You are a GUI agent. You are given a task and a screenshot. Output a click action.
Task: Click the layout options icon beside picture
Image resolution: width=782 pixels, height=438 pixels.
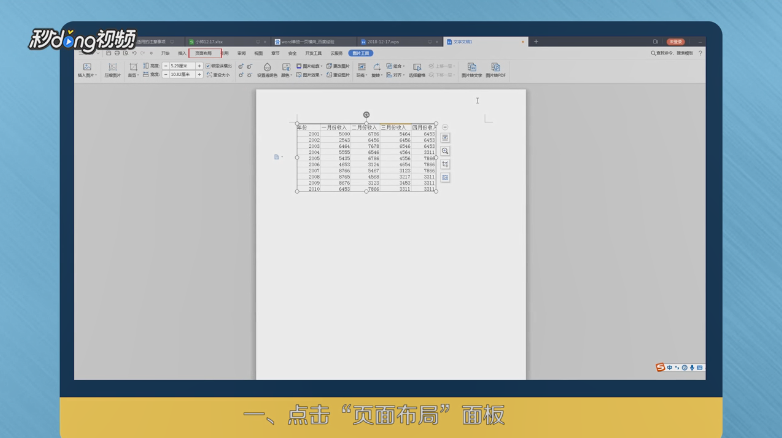click(x=445, y=138)
